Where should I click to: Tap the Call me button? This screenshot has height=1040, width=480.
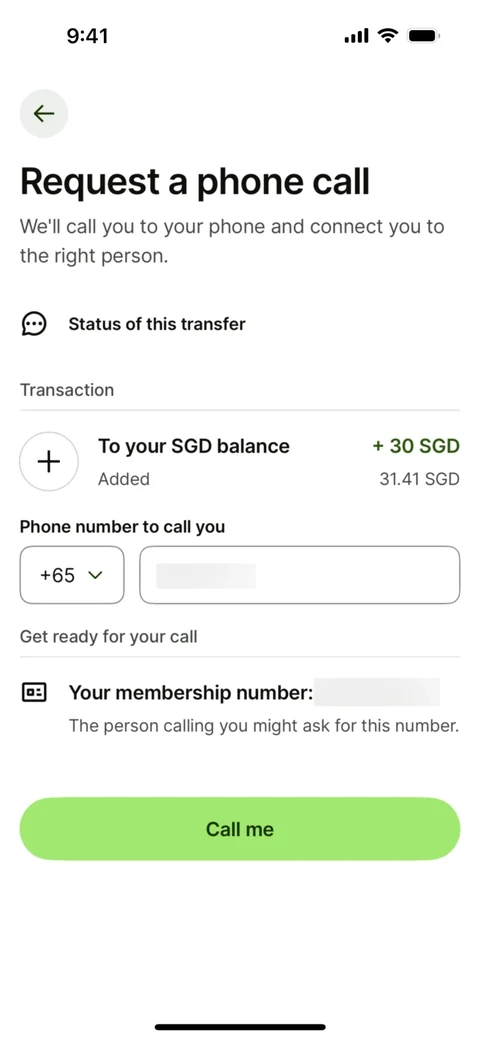point(240,829)
